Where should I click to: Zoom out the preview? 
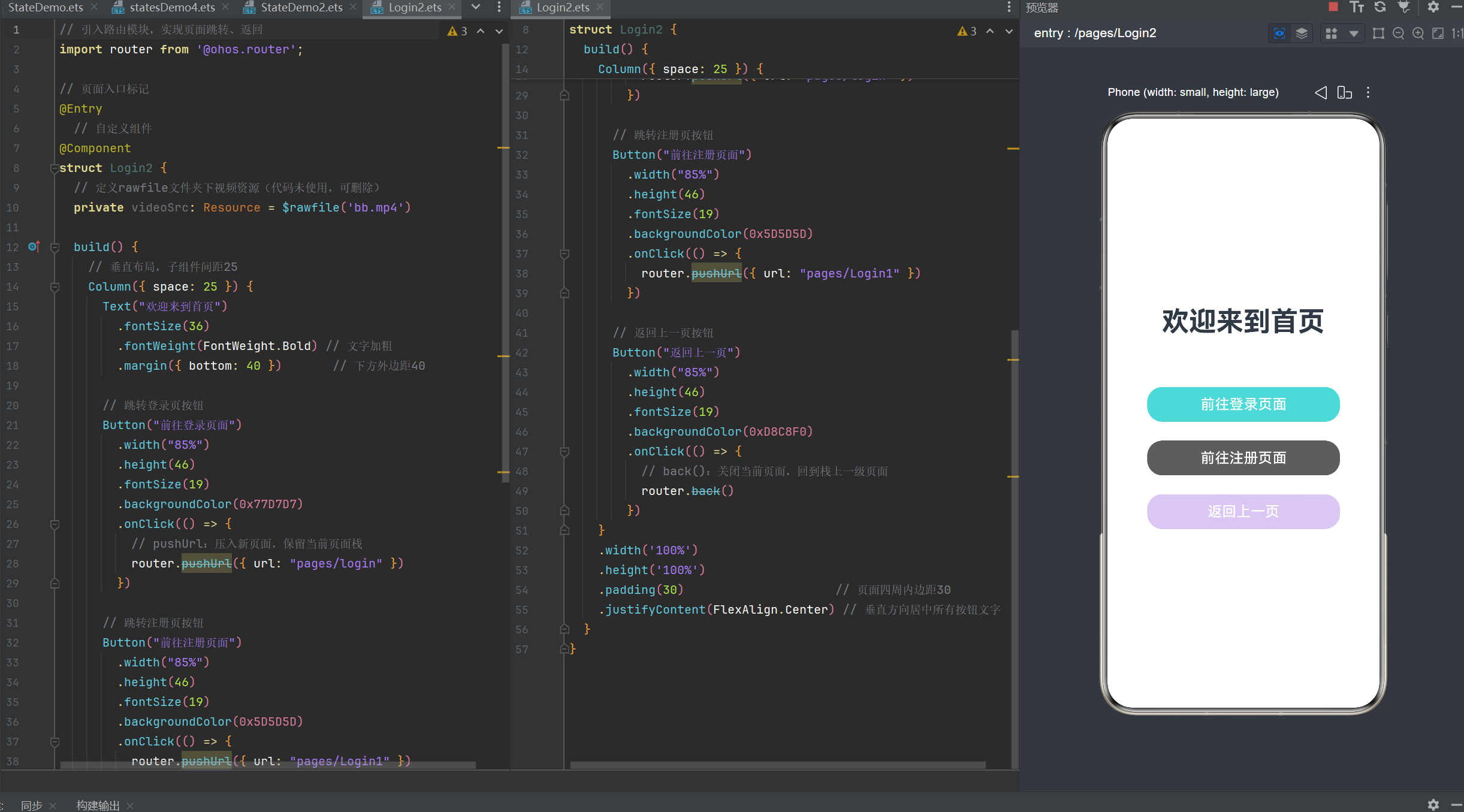point(1398,34)
